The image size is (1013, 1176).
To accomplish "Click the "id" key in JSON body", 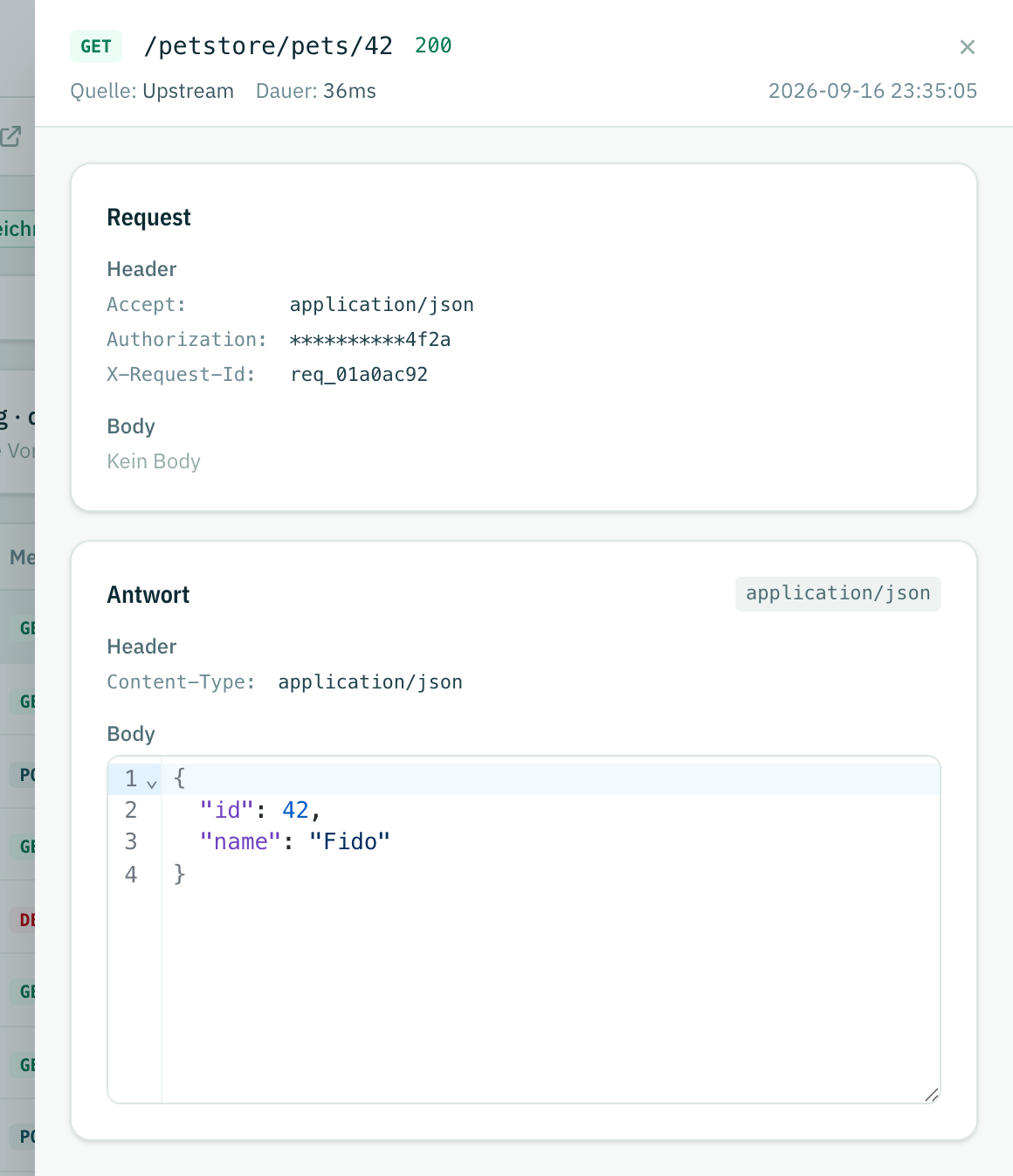I will pos(227,810).
